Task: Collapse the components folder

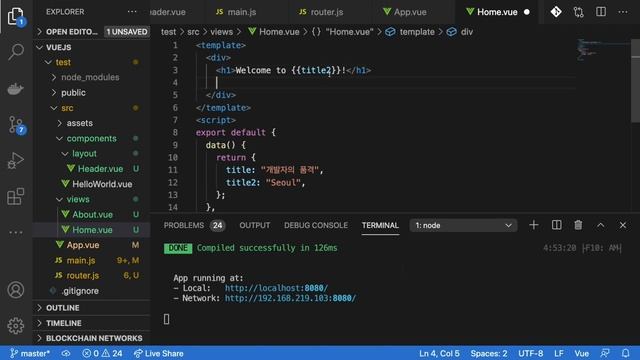Action: coord(91,138)
